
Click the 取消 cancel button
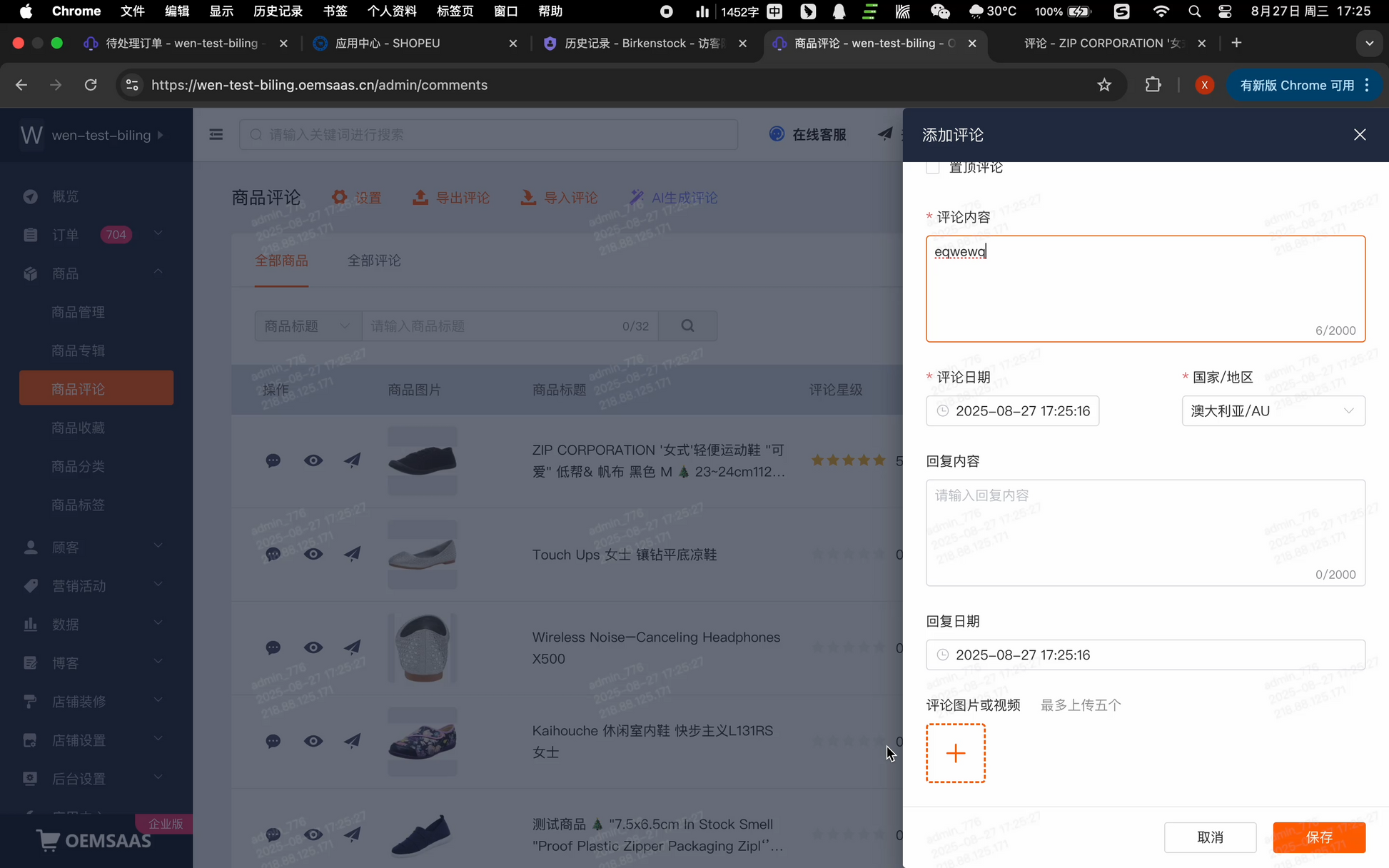1210,837
